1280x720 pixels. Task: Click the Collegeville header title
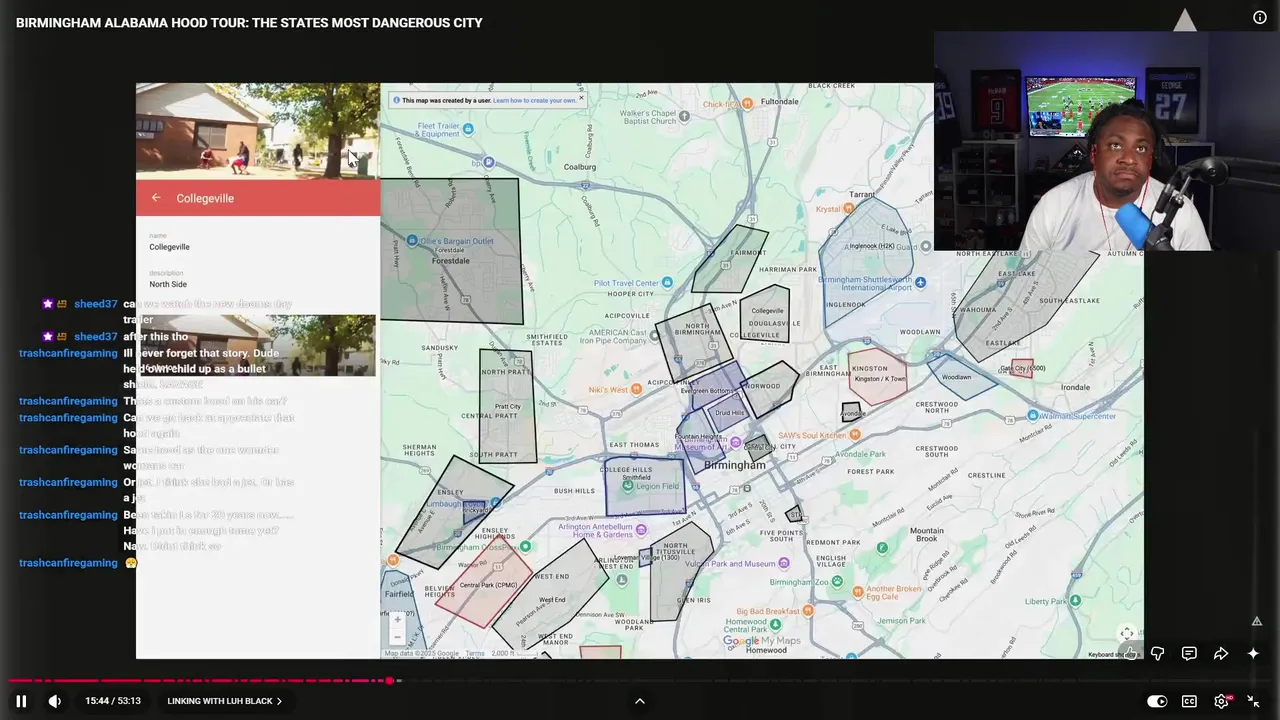pos(205,198)
